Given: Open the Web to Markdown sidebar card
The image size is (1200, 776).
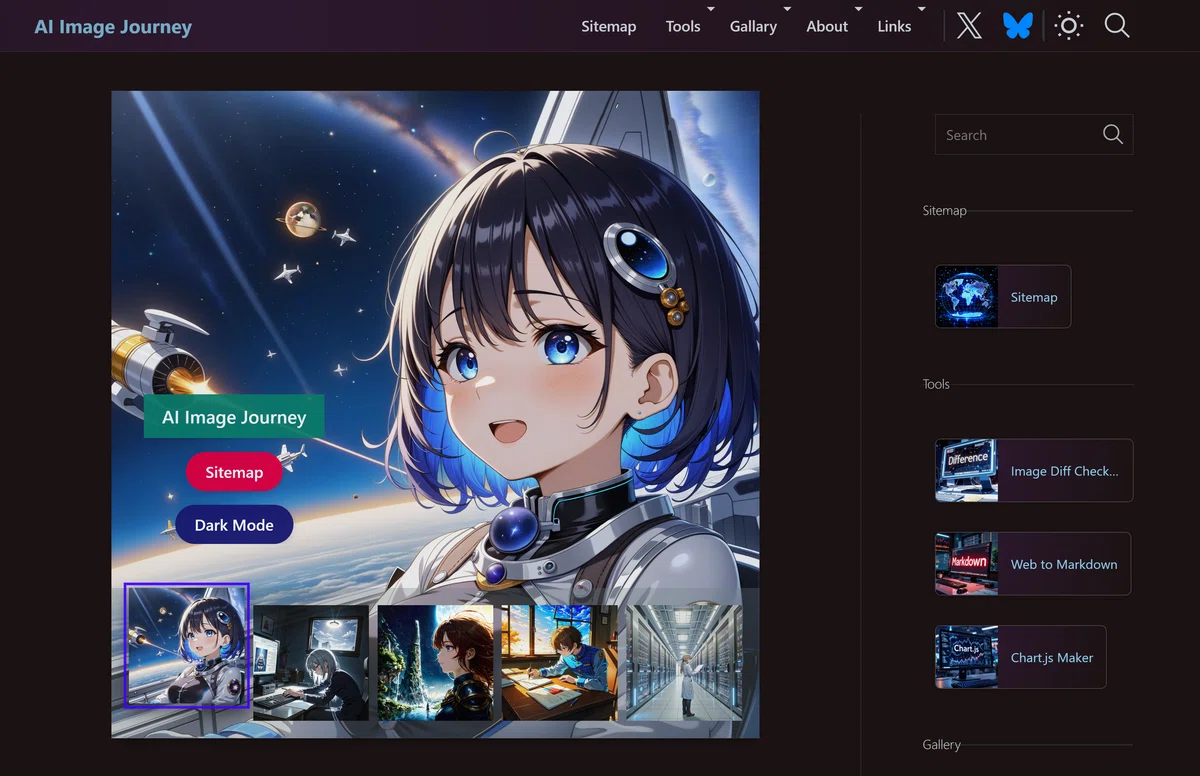Looking at the screenshot, I should (1033, 564).
